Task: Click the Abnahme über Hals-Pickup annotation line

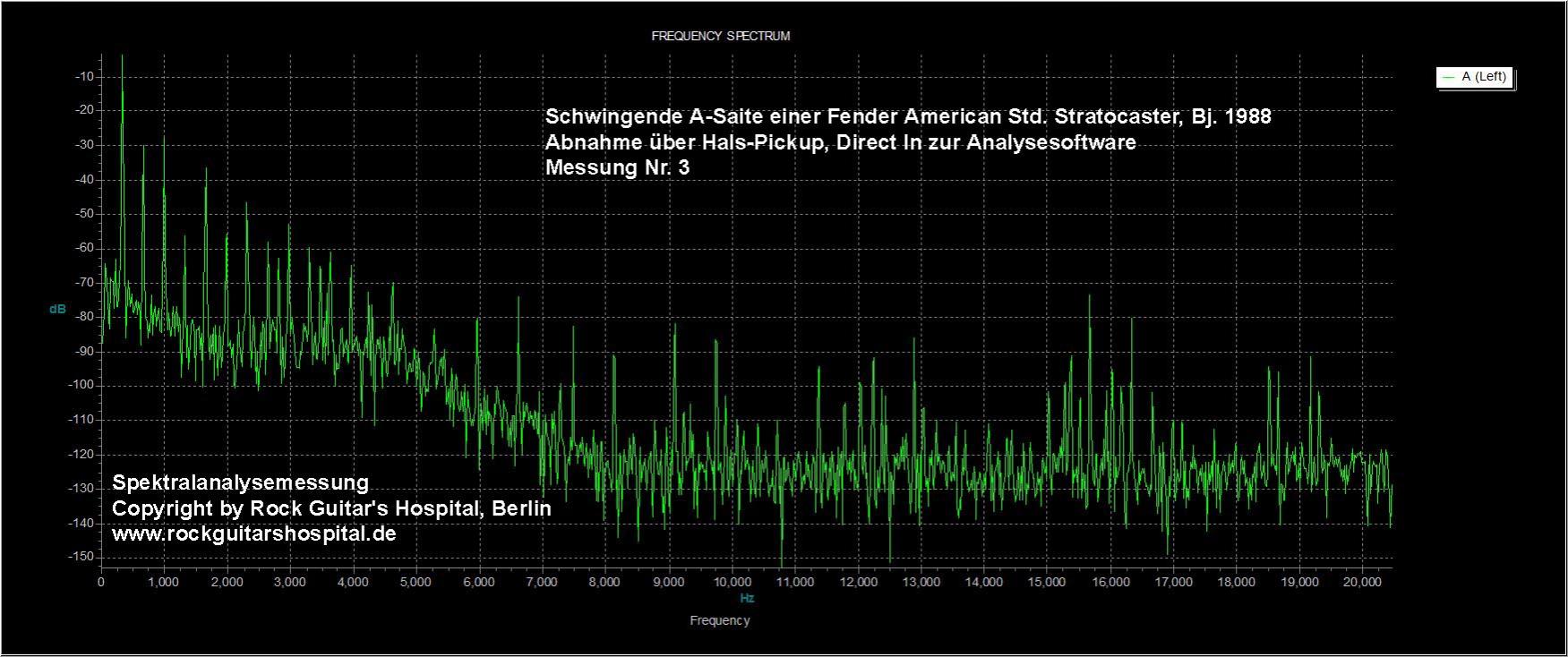Action: coord(841,142)
